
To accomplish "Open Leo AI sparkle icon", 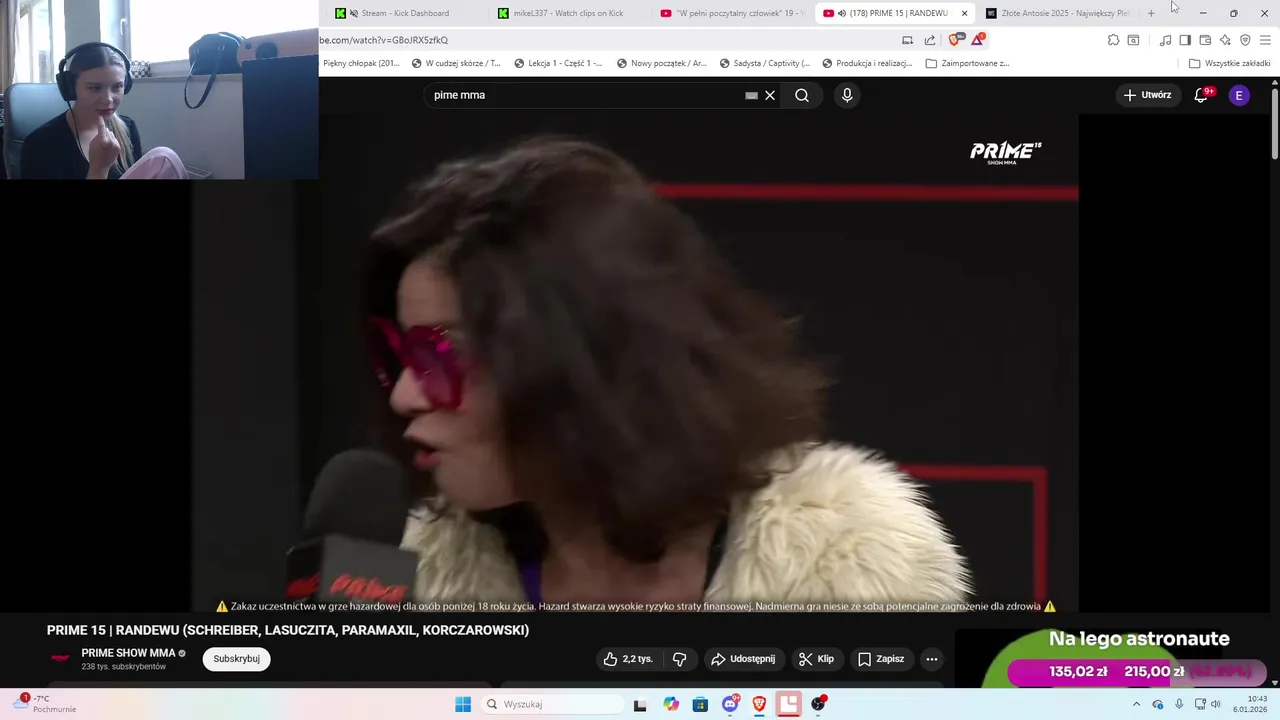I will [1225, 40].
